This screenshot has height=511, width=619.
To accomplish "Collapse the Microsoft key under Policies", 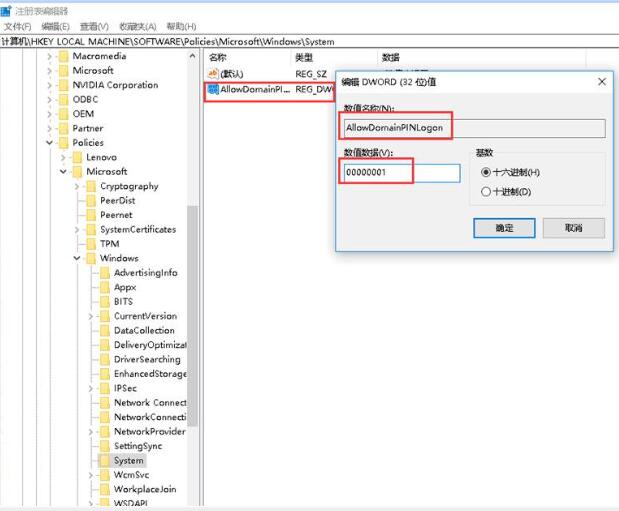I will point(63,171).
